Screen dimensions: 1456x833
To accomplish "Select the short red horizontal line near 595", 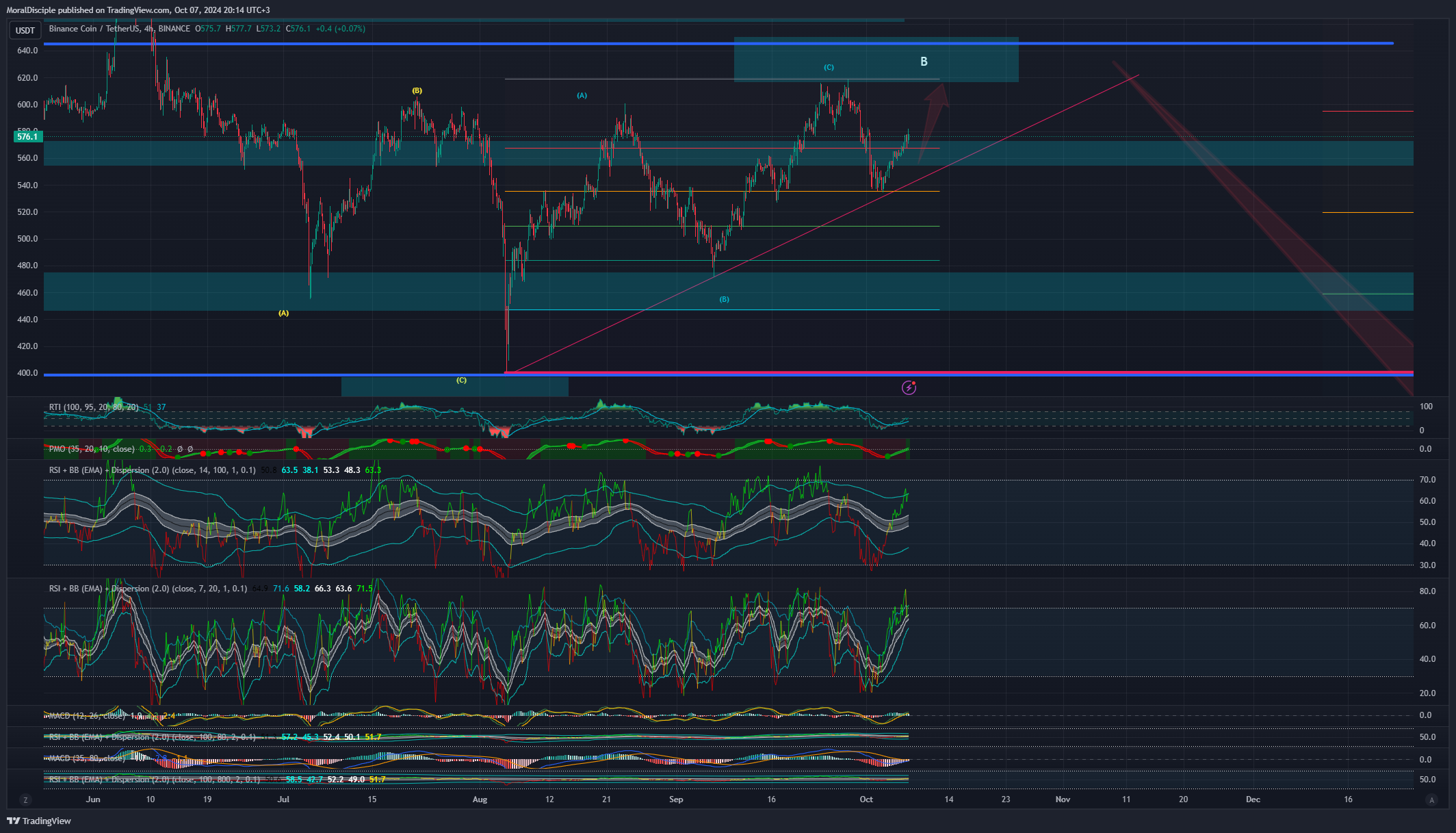I will pos(1368,111).
